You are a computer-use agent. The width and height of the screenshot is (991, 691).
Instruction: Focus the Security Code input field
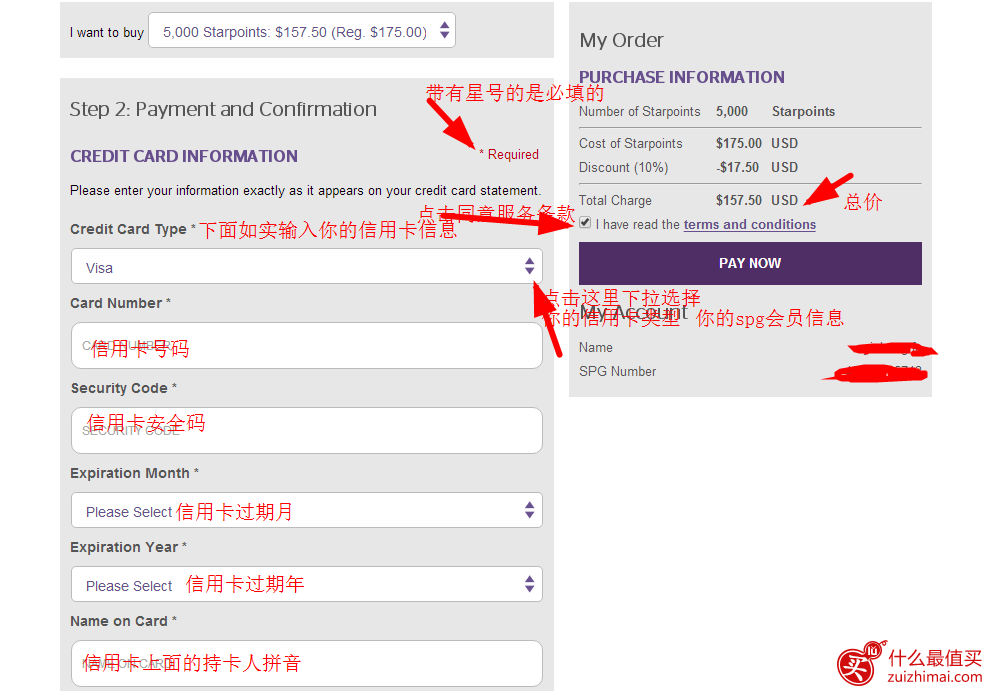307,431
